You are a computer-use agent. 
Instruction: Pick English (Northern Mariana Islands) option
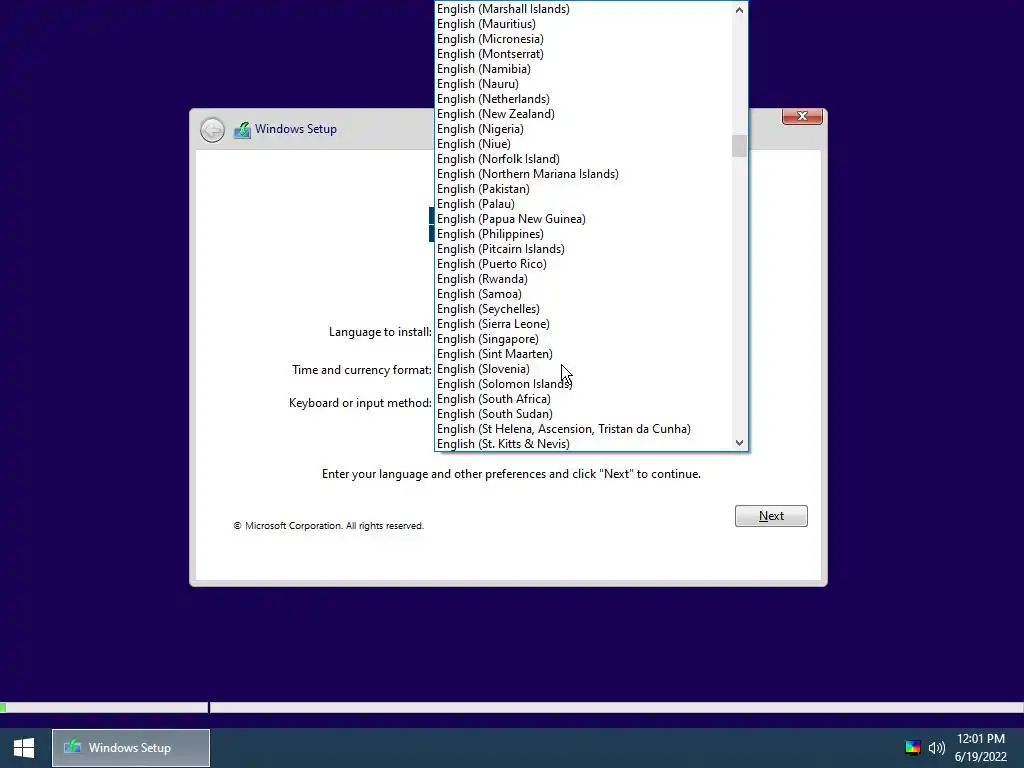click(x=583, y=174)
